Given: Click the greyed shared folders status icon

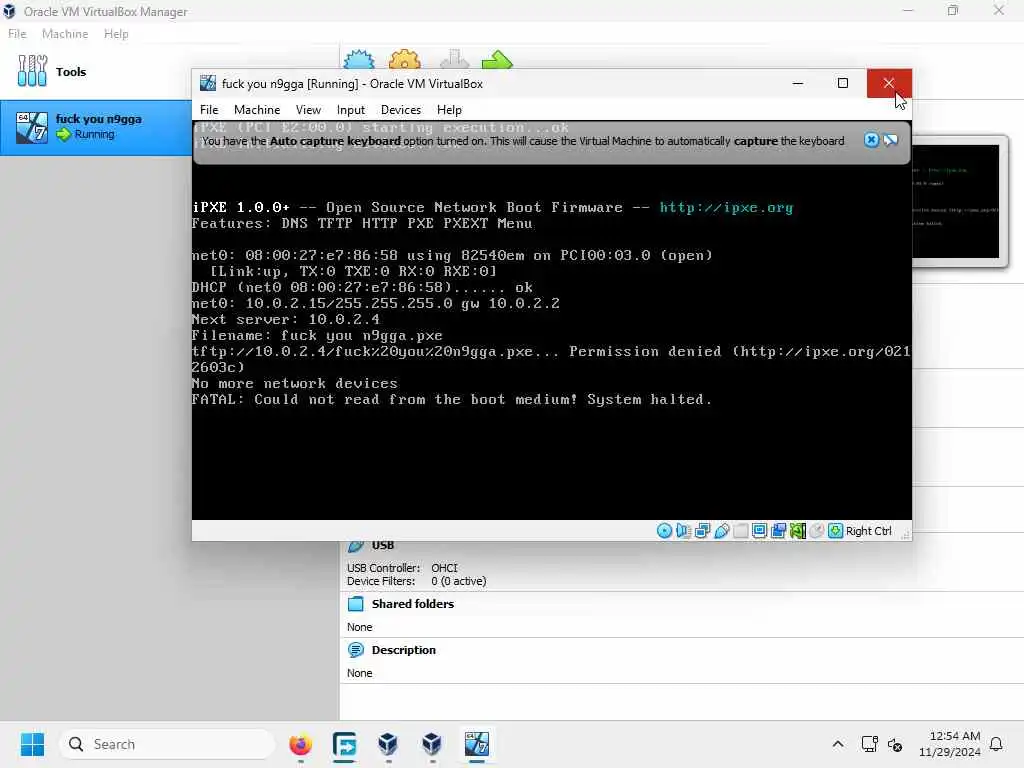Looking at the screenshot, I should 741,531.
